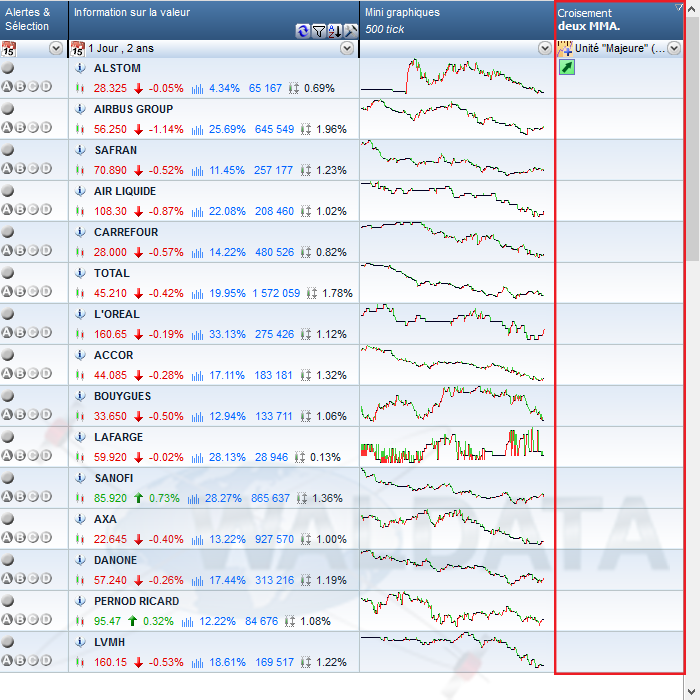Open the AXA stock name
The image size is (700, 700).
click(x=105, y=519)
